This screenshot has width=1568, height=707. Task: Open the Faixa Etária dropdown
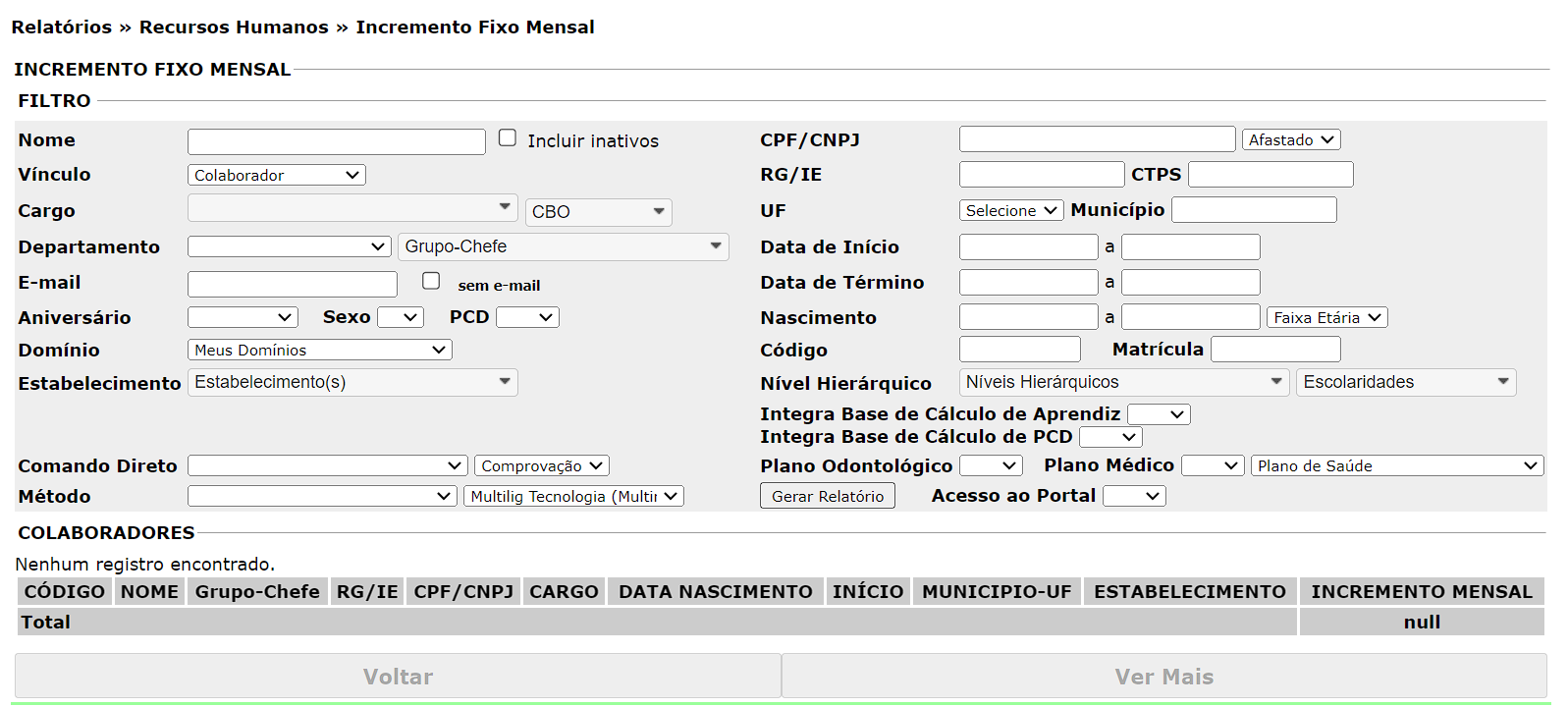(x=1326, y=318)
